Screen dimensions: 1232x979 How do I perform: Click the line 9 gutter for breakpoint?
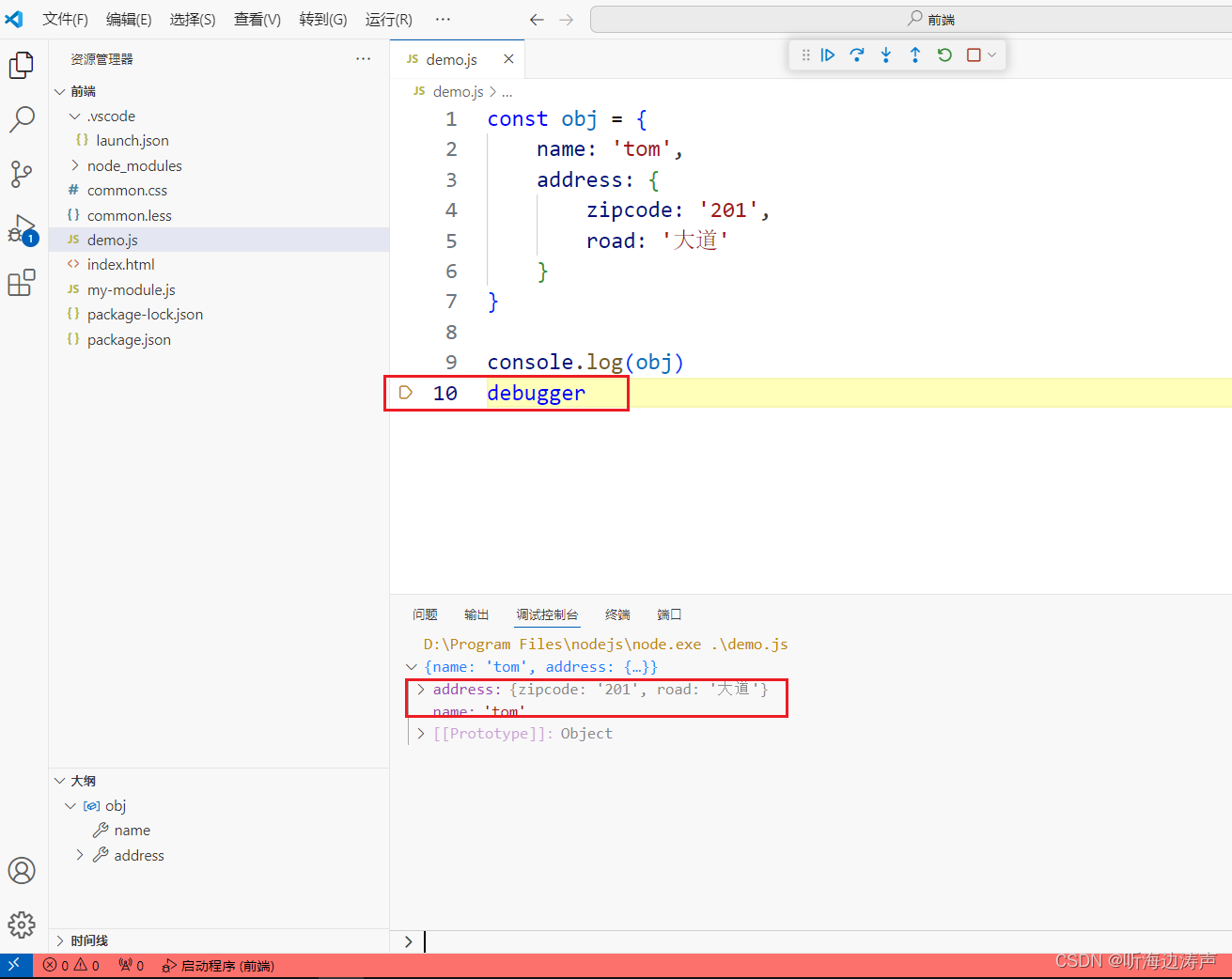pos(406,363)
